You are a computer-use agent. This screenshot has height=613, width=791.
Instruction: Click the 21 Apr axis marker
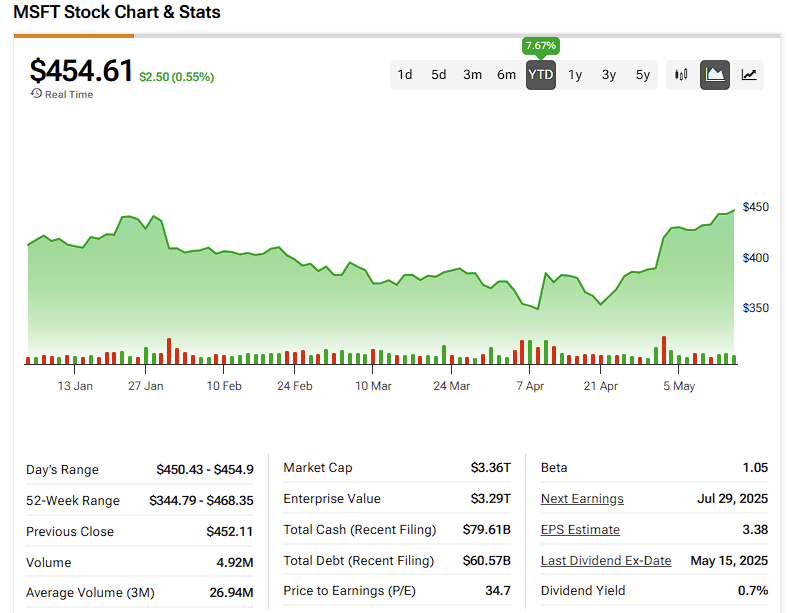[x=601, y=386]
